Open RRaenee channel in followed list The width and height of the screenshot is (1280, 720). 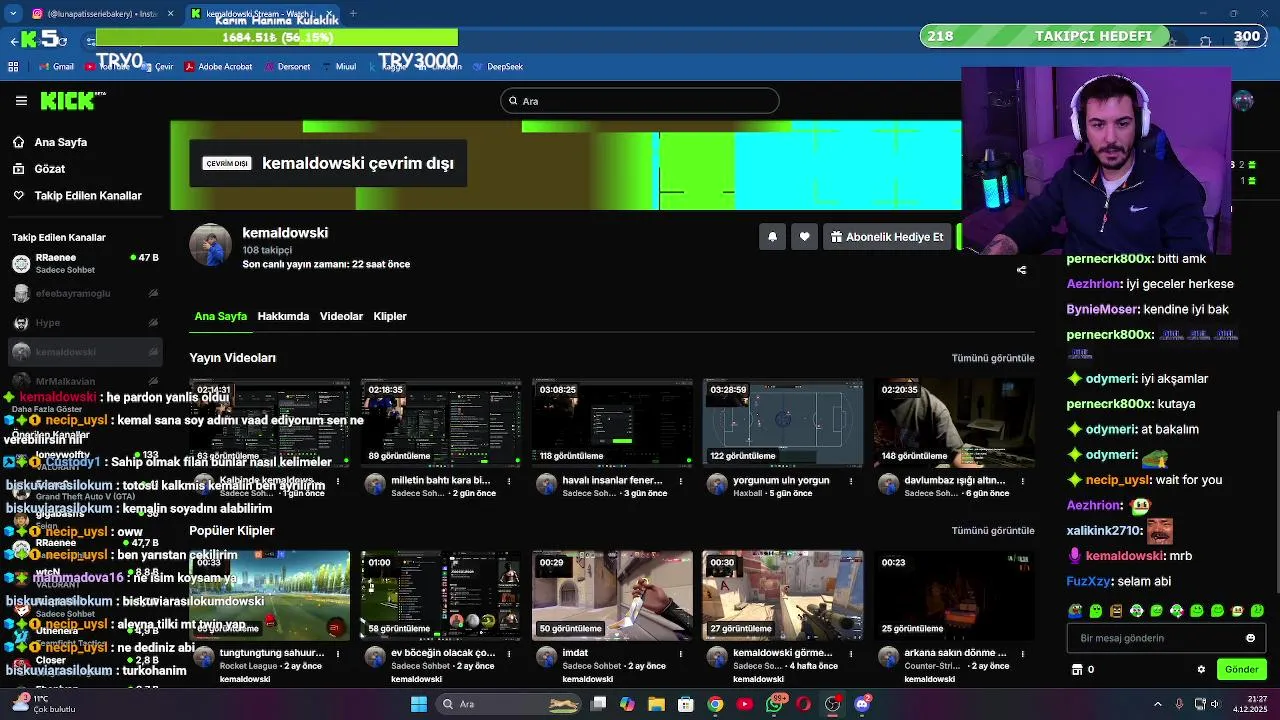(x=84, y=263)
